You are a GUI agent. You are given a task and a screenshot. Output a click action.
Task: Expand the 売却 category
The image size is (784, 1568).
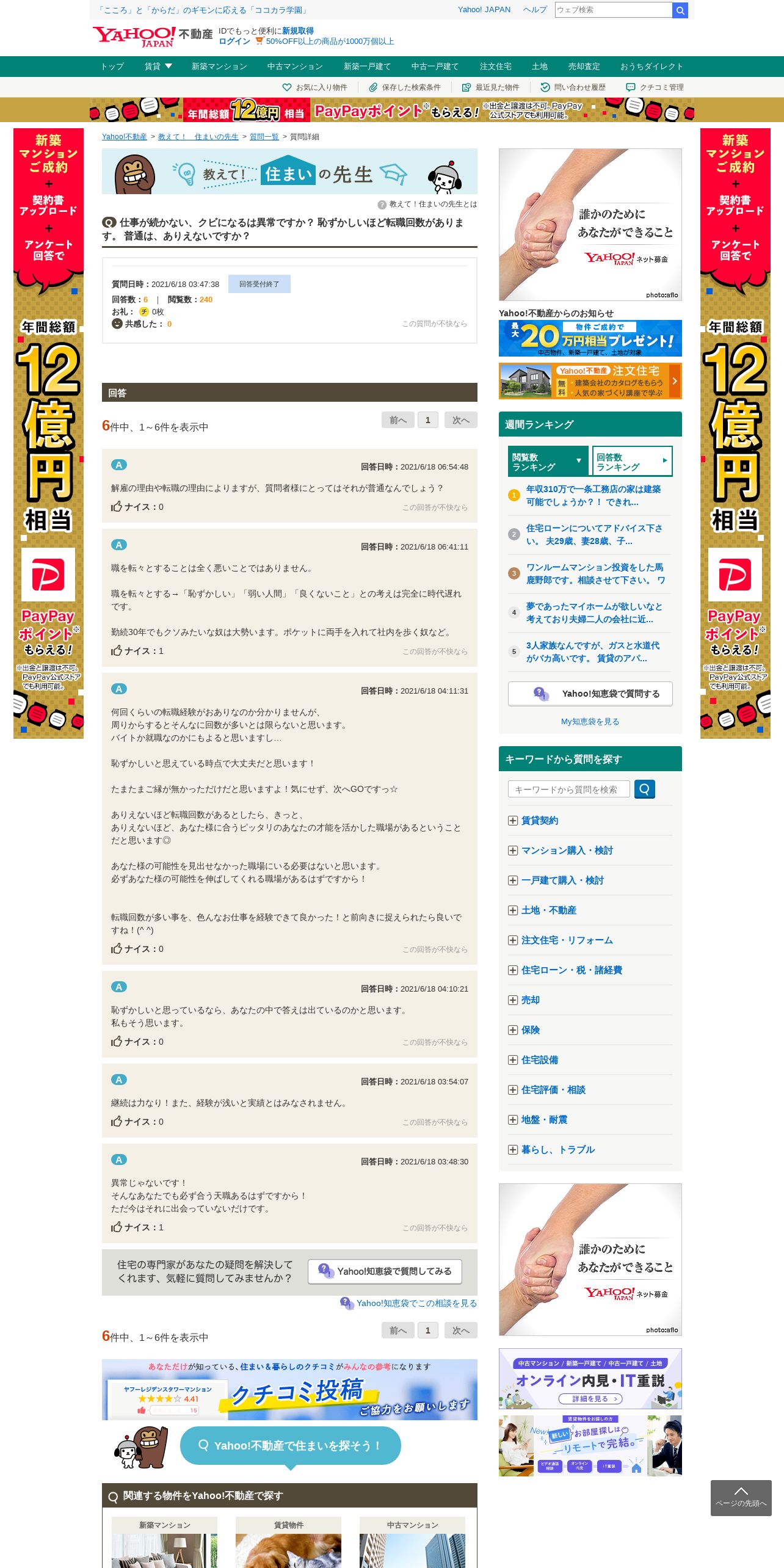point(513,1000)
